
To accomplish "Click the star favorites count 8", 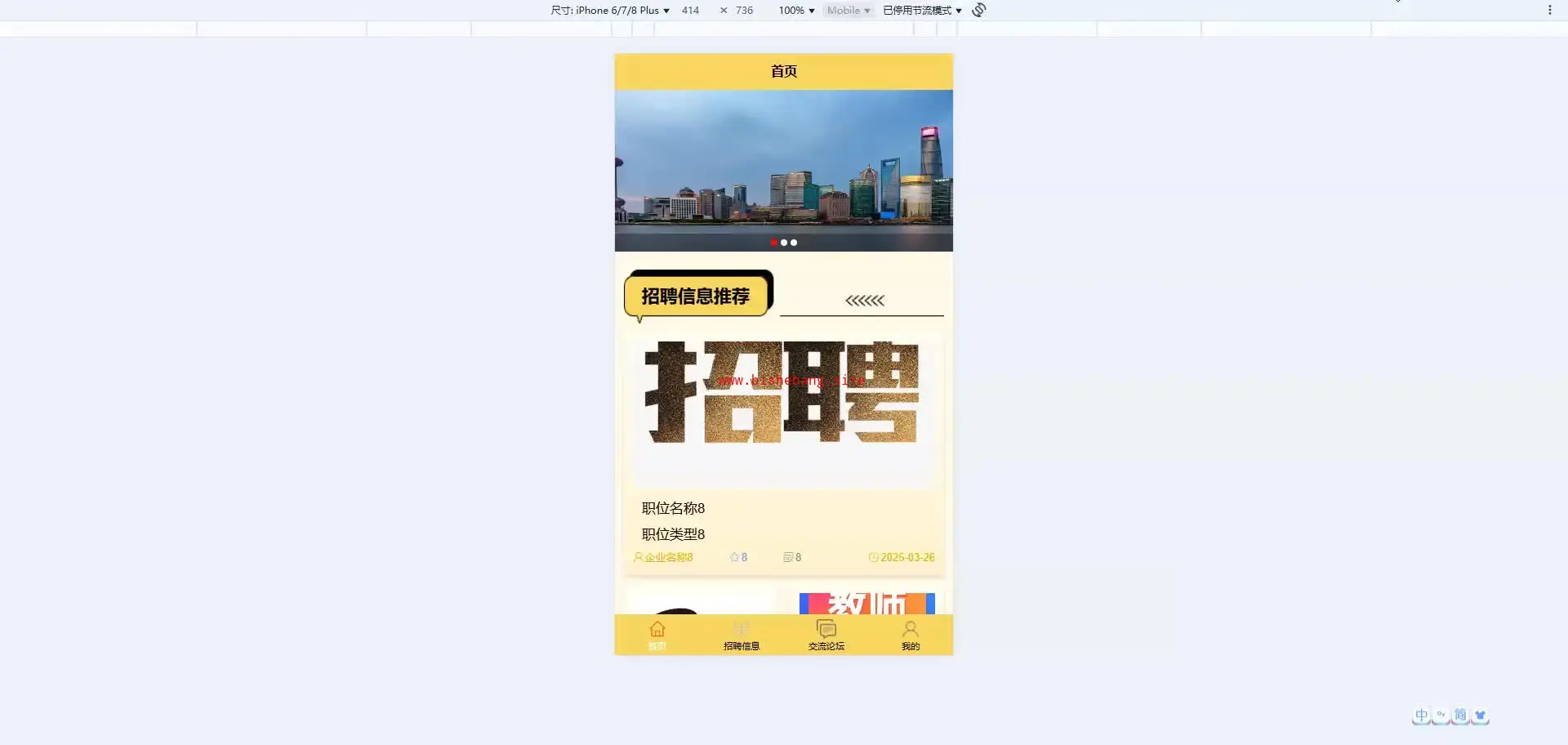I will click(x=738, y=557).
